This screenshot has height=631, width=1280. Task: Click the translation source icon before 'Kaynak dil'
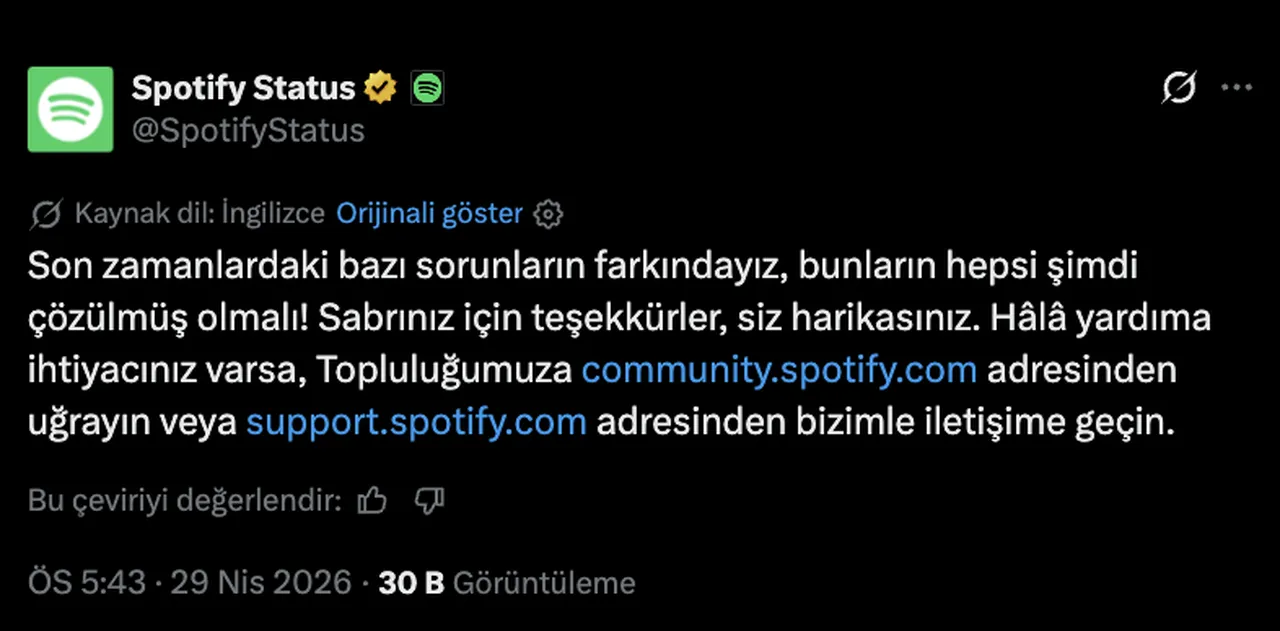point(46,213)
